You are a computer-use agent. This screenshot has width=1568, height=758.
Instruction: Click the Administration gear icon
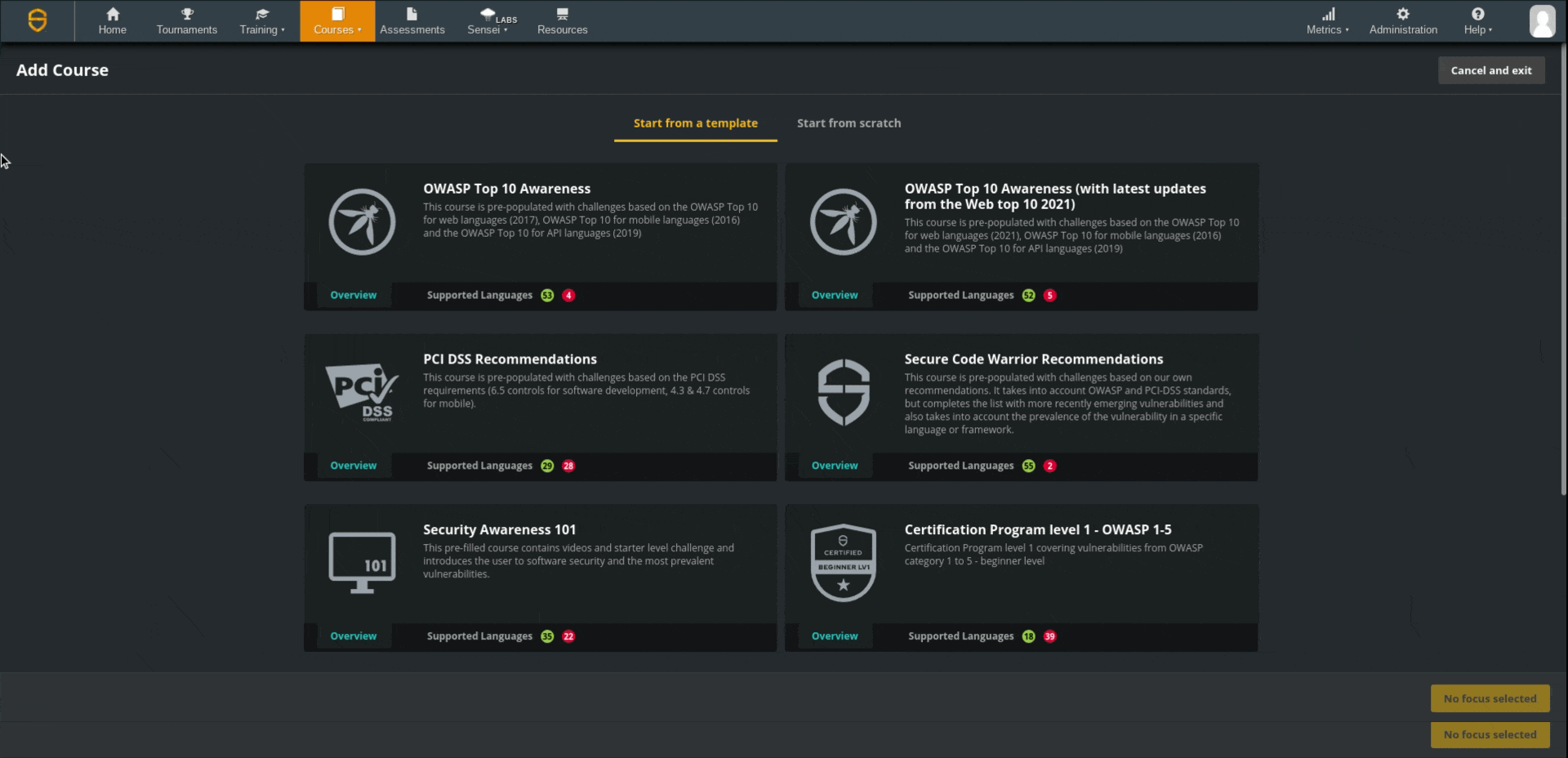click(1402, 14)
